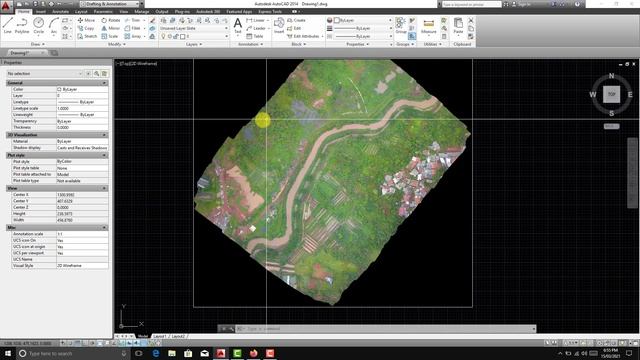The height and width of the screenshot is (360, 640).
Task: Collapse the Misc section in Properties
Action: [104, 228]
